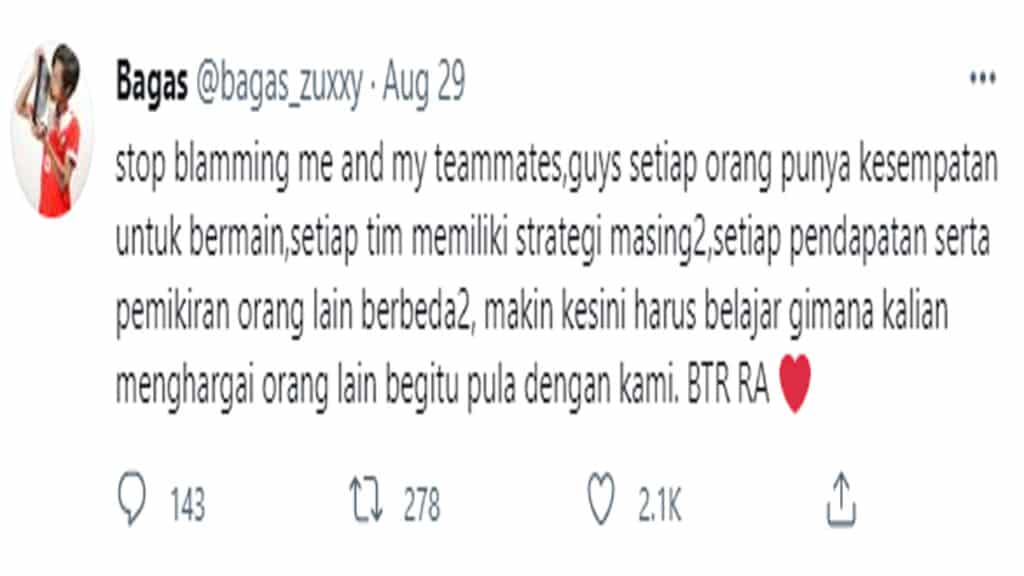Open the Aug 29 timestamp link

coord(423,84)
